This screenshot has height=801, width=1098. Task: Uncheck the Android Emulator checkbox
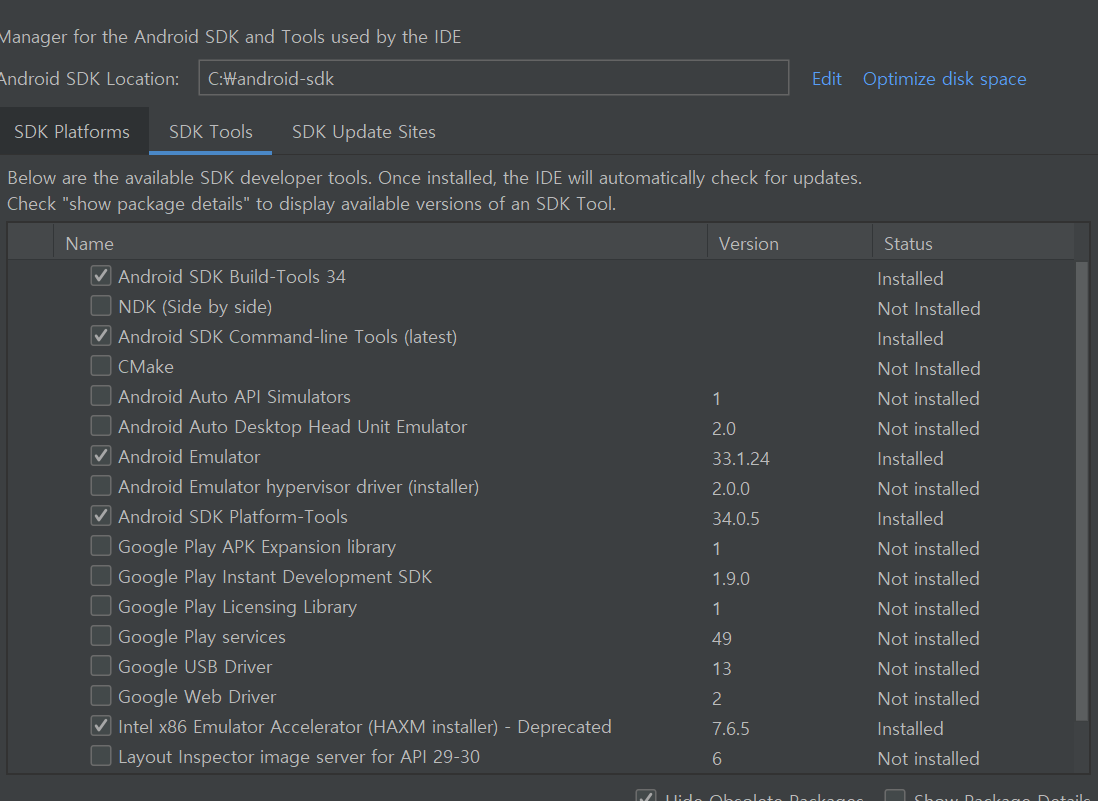point(101,457)
